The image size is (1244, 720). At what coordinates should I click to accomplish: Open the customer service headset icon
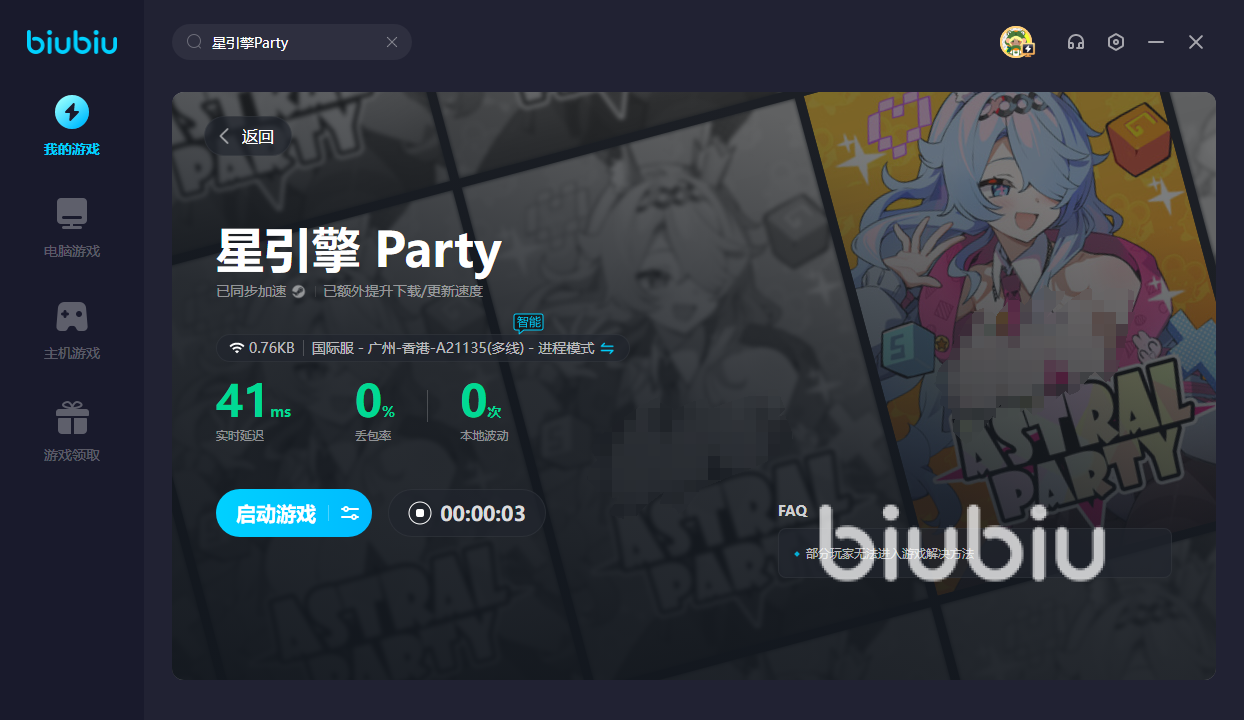tap(1076, 42)
